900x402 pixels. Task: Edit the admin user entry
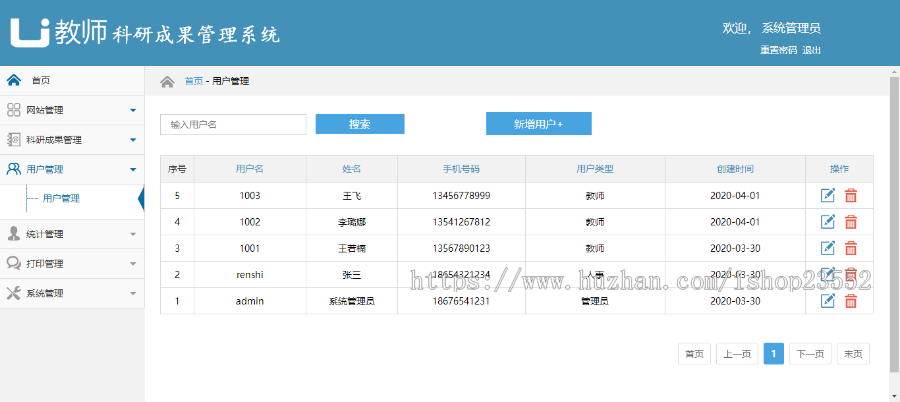coord(827,300)
